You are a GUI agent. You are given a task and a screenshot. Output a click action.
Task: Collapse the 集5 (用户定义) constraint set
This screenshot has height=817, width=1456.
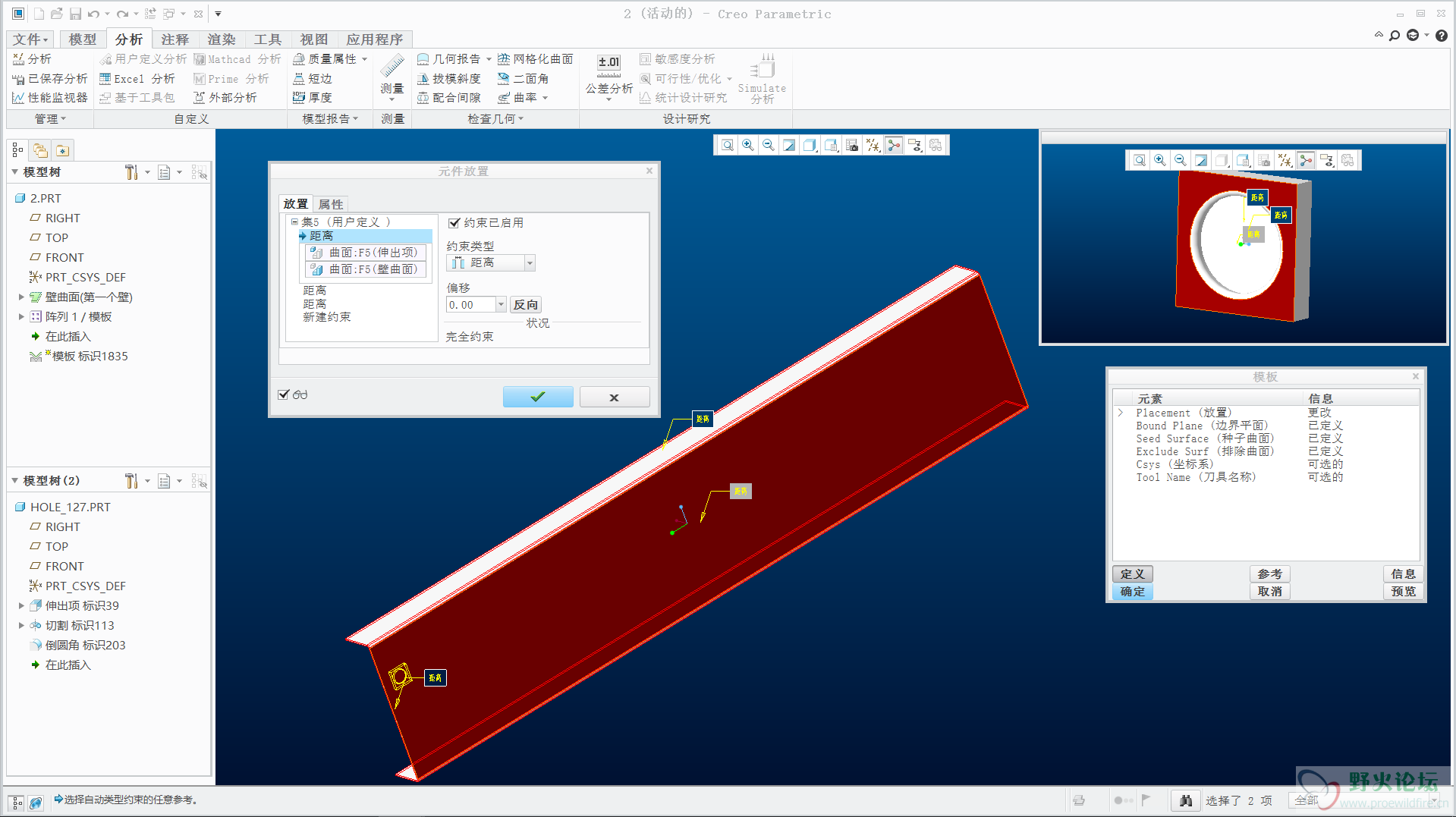tap(294, 222)
